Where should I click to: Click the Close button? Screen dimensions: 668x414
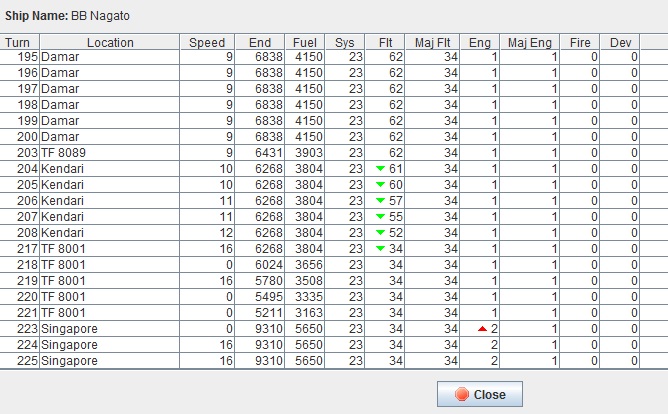[480, 394]
